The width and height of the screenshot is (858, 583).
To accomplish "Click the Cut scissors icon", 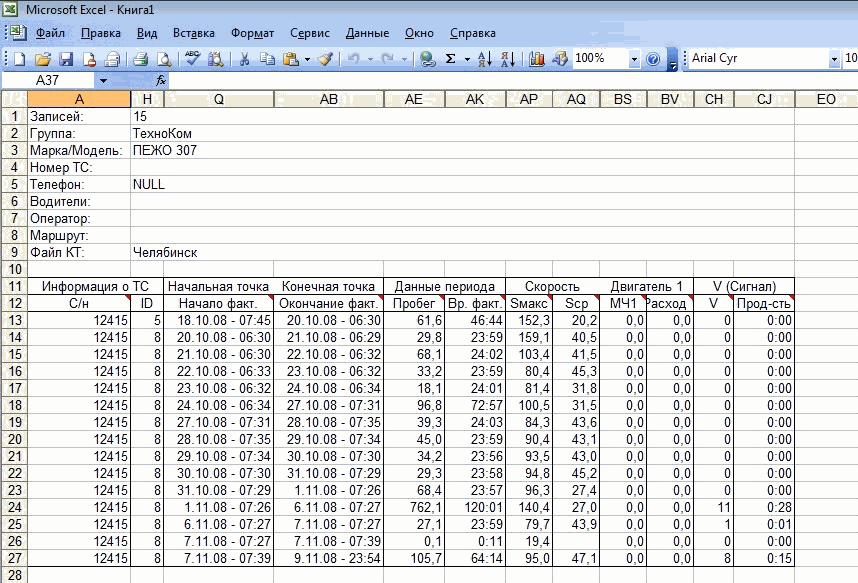I will [243, 59].
